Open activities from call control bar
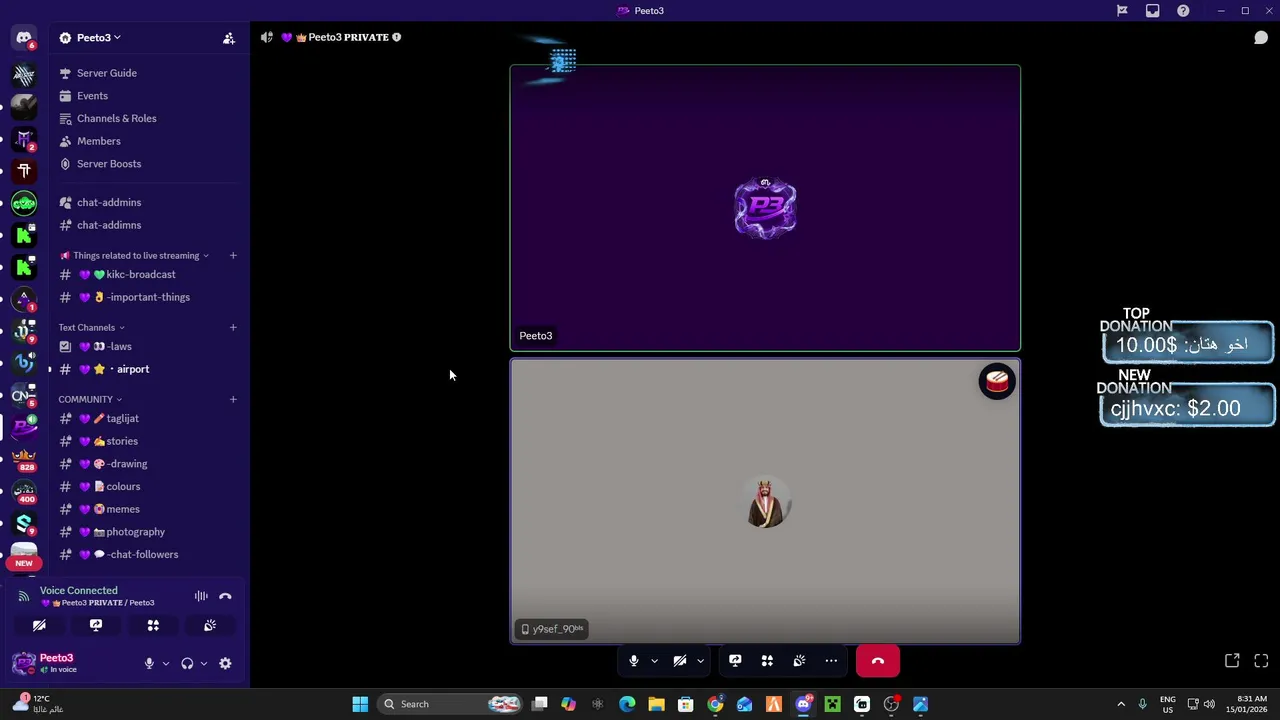 point(767,661)
